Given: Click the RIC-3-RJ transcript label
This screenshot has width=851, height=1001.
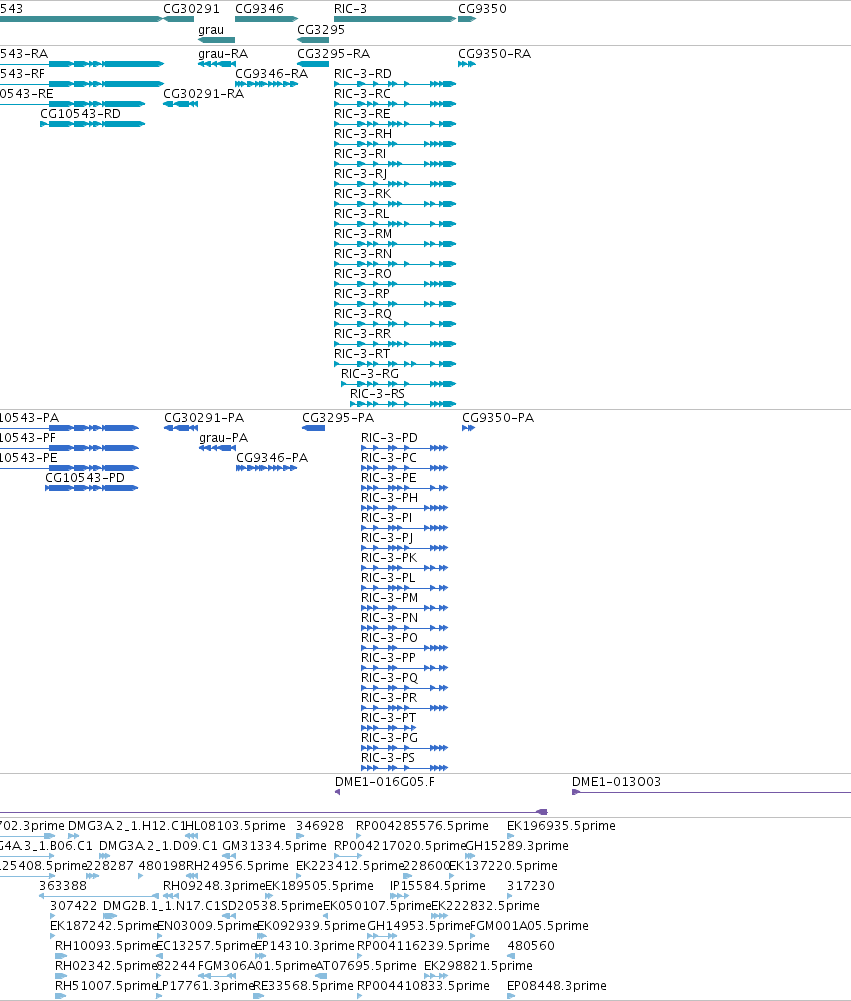Looking at the screenshot, I should click(360, 174).
